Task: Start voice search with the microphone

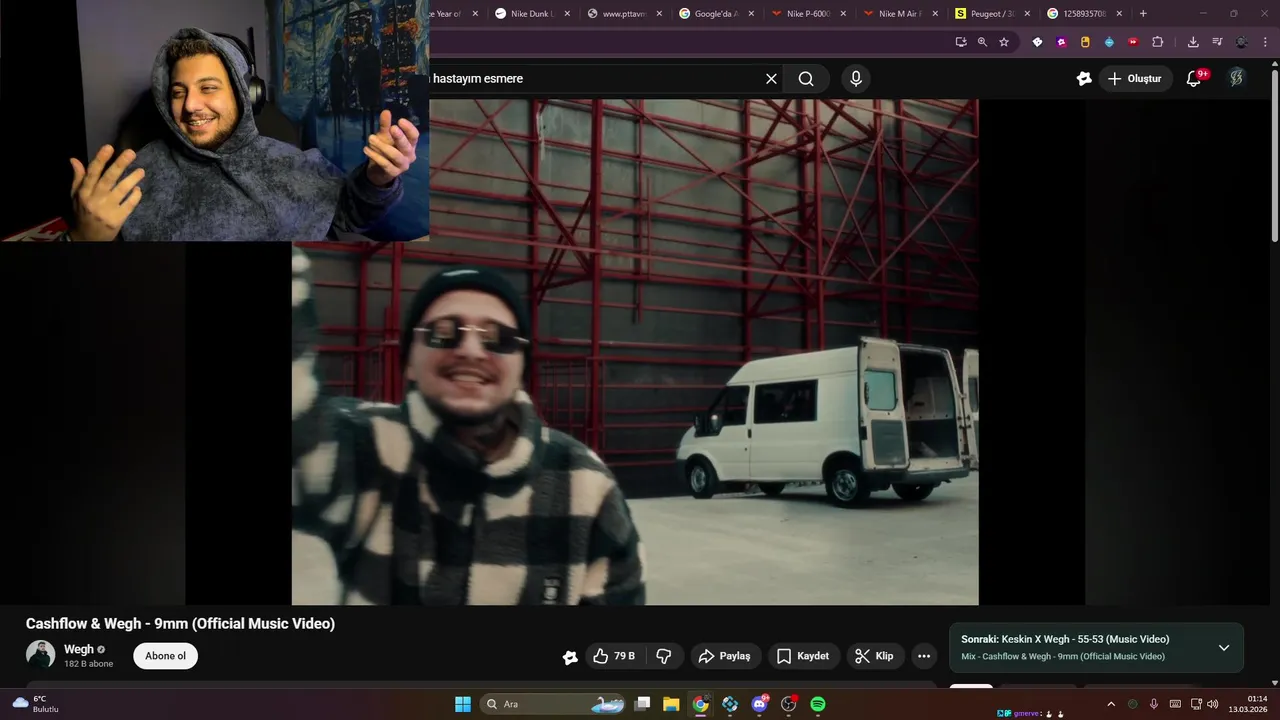Action: pyautogui.click(x=856, y=79)
